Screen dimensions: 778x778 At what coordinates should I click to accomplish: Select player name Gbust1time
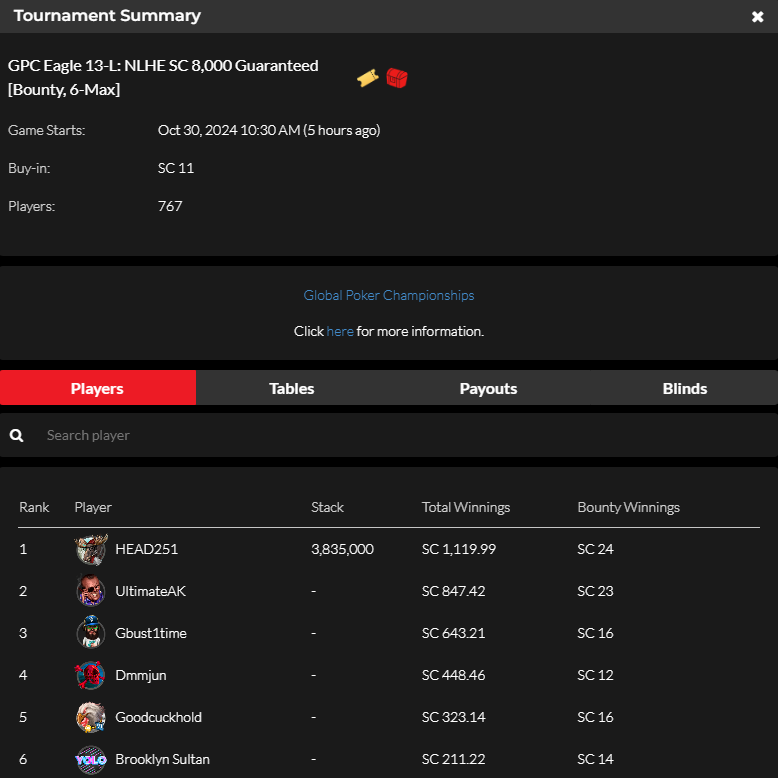[151, 633]
